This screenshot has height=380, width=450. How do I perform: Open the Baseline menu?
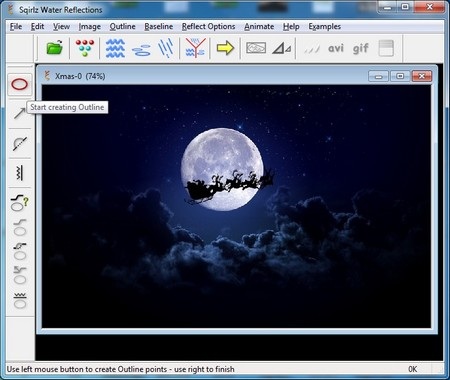(x=159, y=26)
